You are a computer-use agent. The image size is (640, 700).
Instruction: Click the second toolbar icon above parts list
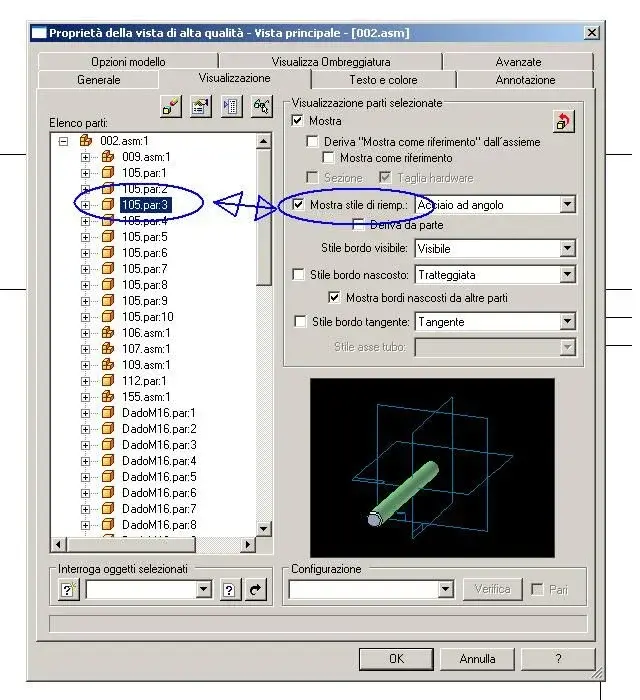point(201,108)
